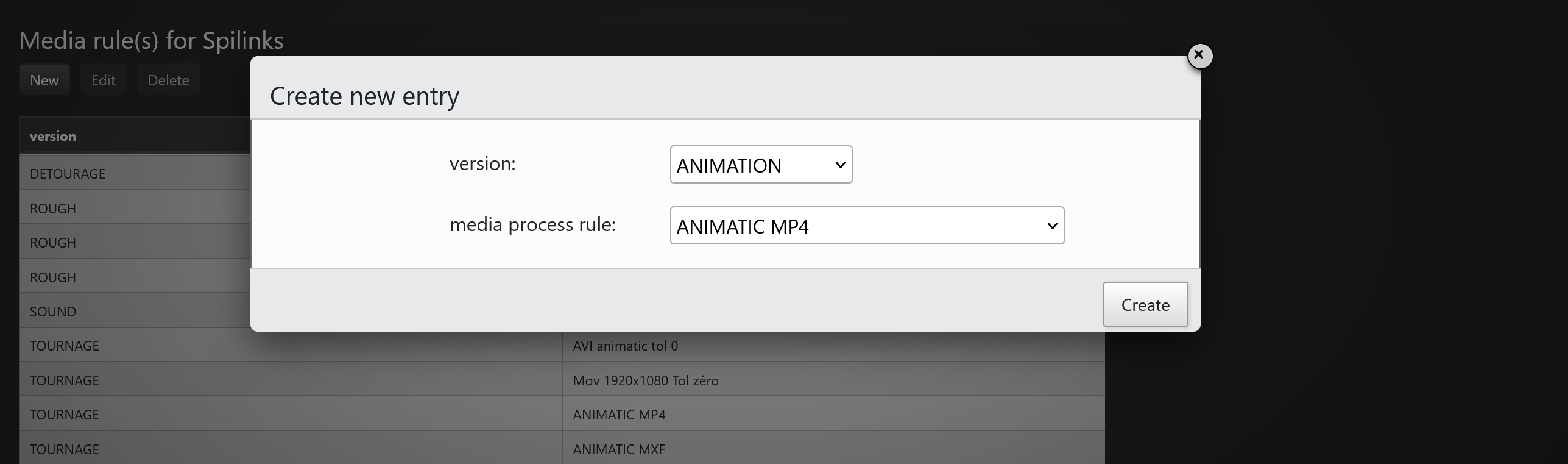Click the 'Create new entry' dialog title
1568x464 pixels.
pos(364,96)
